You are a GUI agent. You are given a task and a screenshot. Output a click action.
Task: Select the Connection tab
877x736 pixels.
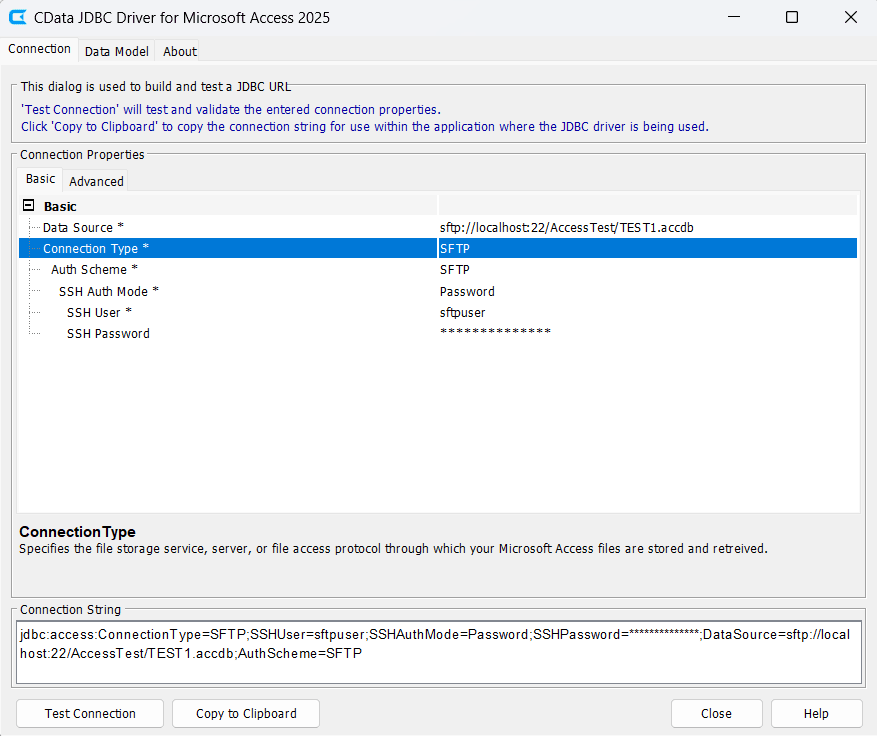40,49
